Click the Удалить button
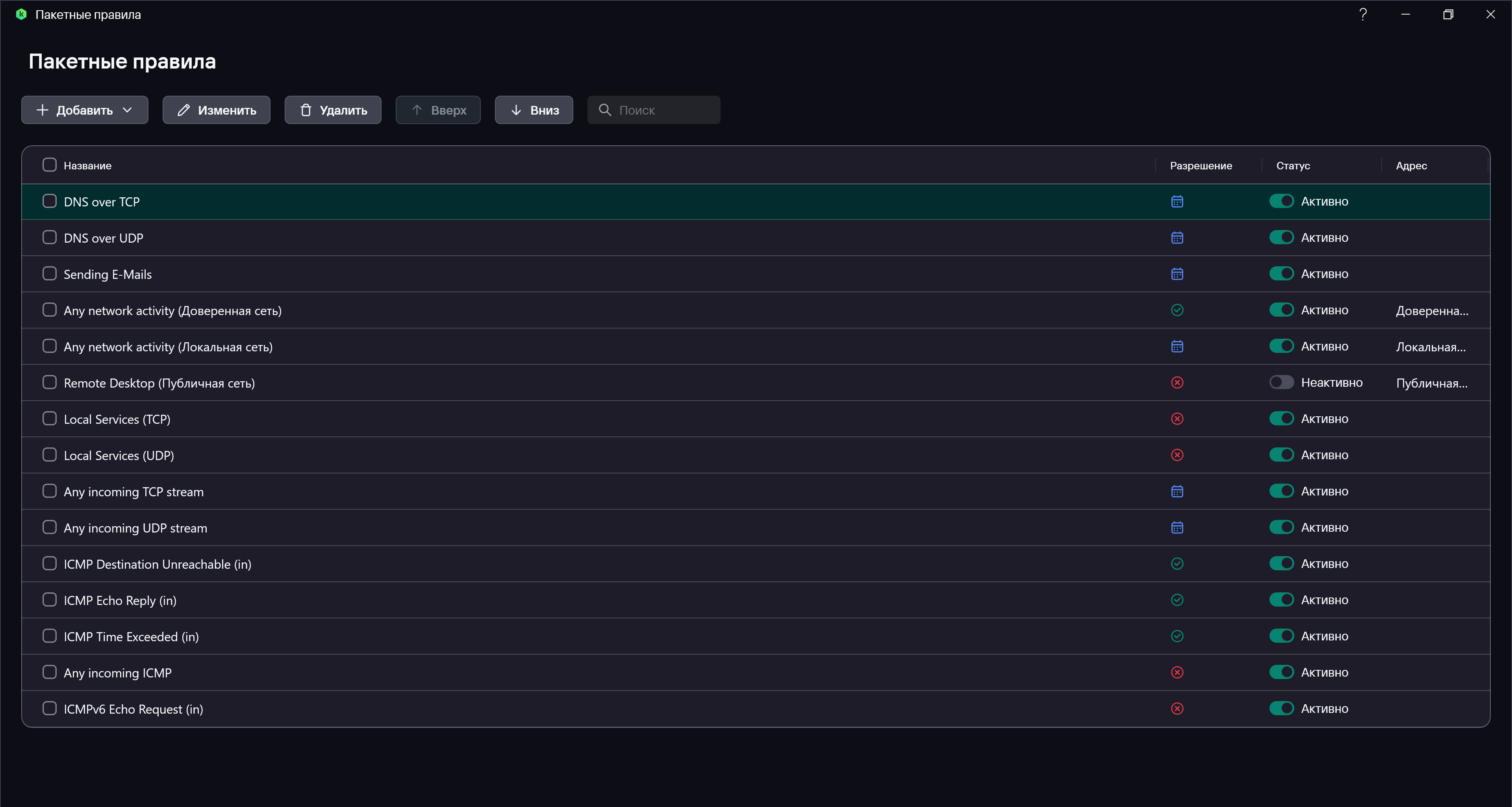 click(x=333, y=110)
